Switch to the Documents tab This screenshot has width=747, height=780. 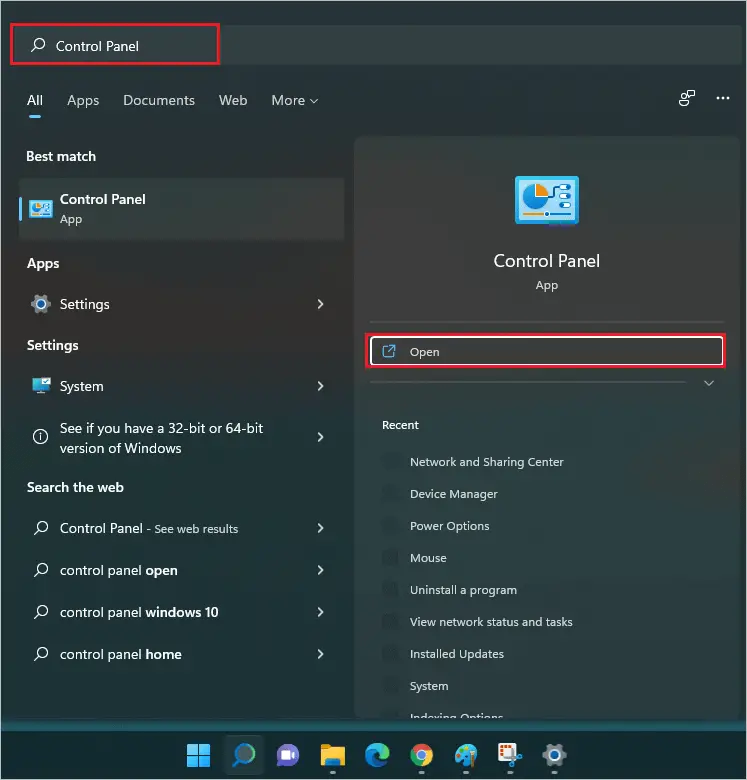point(159,100)
